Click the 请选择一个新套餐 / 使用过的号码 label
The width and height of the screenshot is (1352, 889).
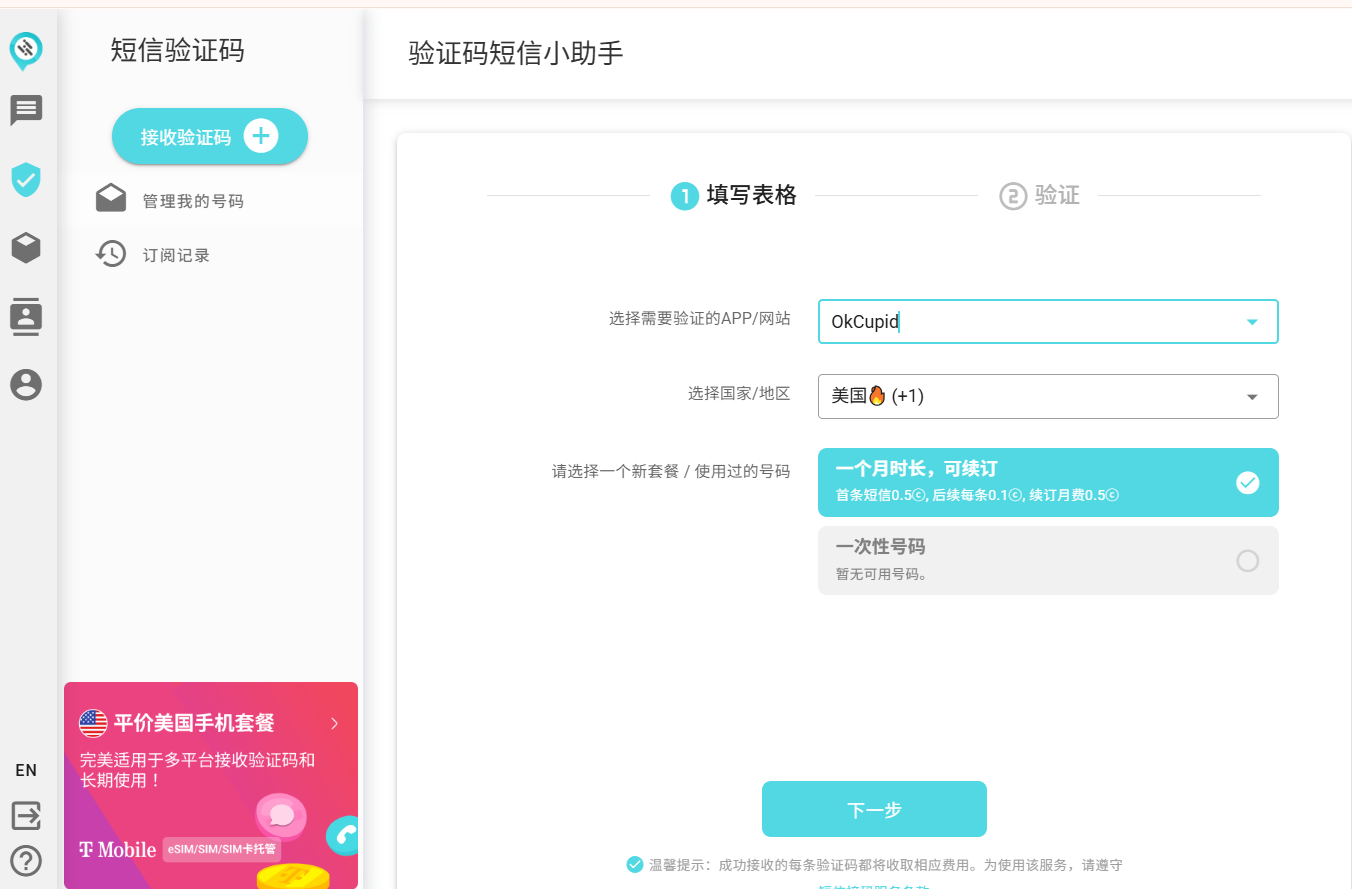pyautogui.click(x=671, y=470)
